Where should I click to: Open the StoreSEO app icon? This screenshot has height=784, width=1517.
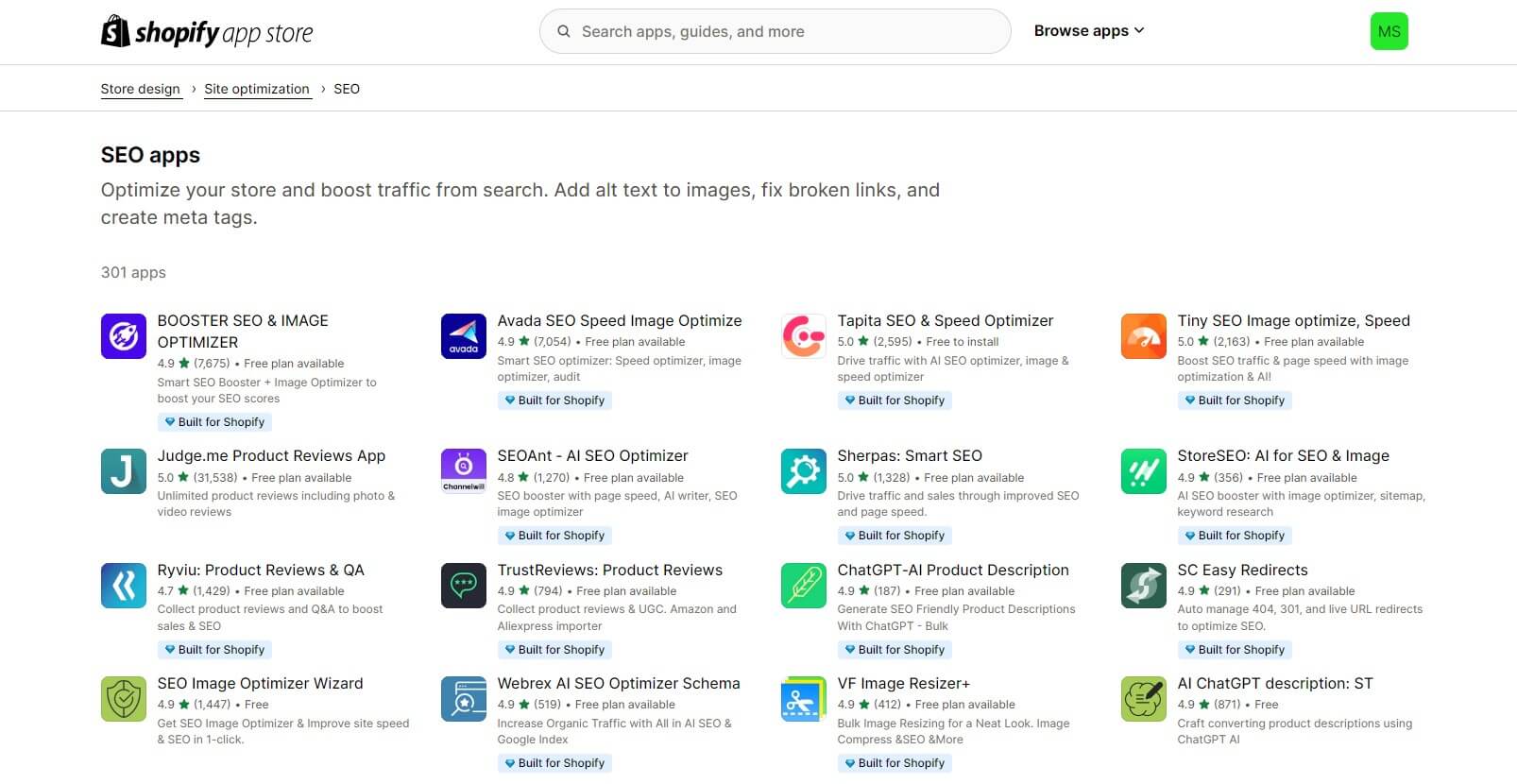click(1144, 471)
